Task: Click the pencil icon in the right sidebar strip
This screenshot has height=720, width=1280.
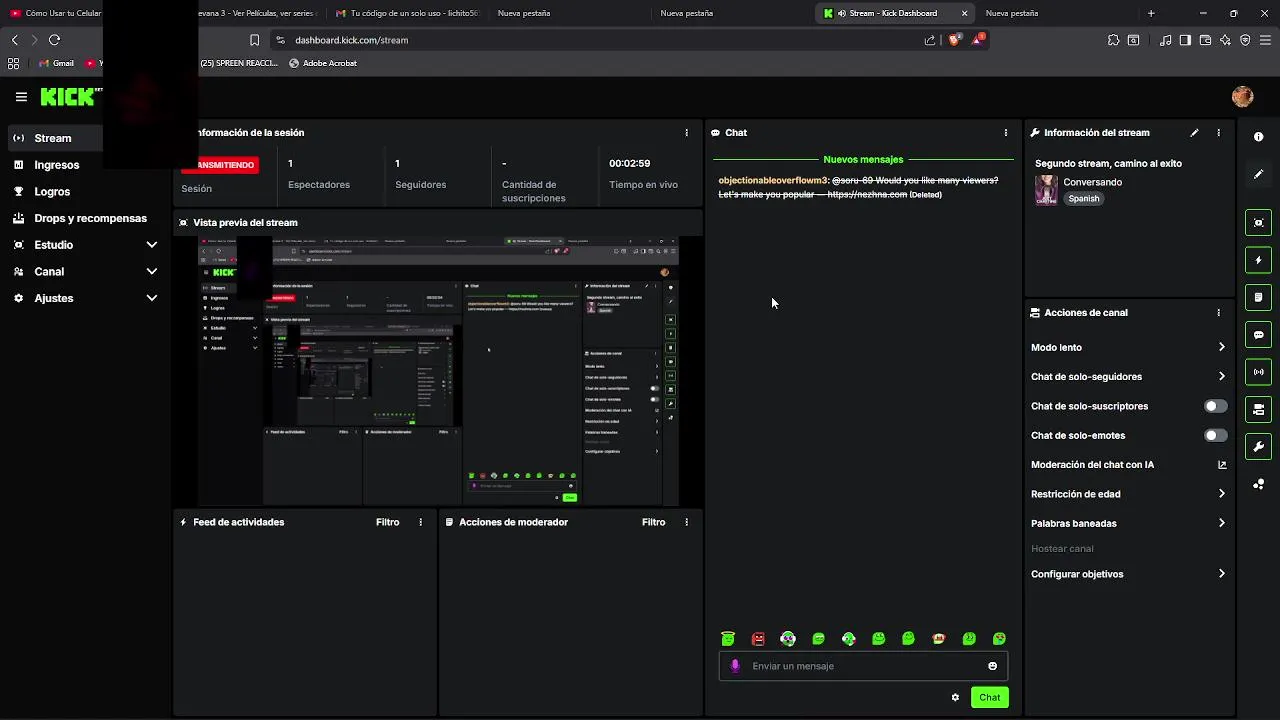Action: pyautogui.click(x=1258, y=174)
